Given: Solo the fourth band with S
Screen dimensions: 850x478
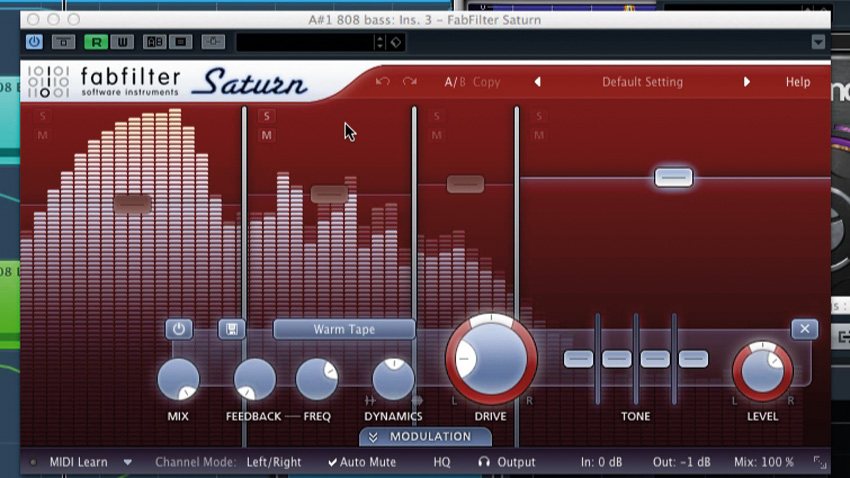Looking at the screenshot, I should [x=538, y=116].
